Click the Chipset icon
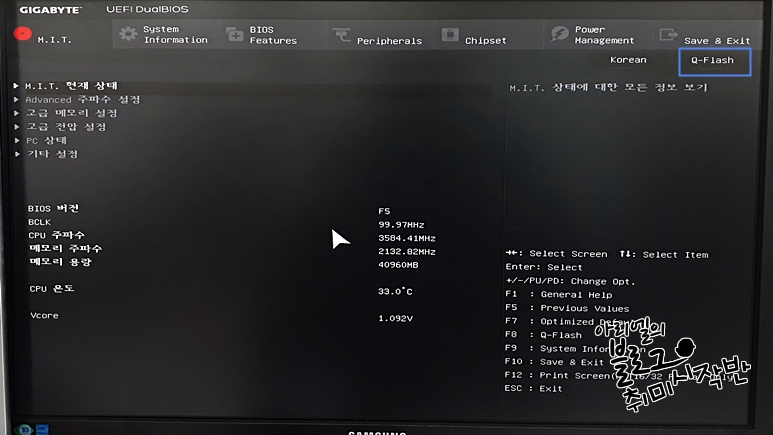The width and height of the screenshot is (773, 435). point(450,35)
